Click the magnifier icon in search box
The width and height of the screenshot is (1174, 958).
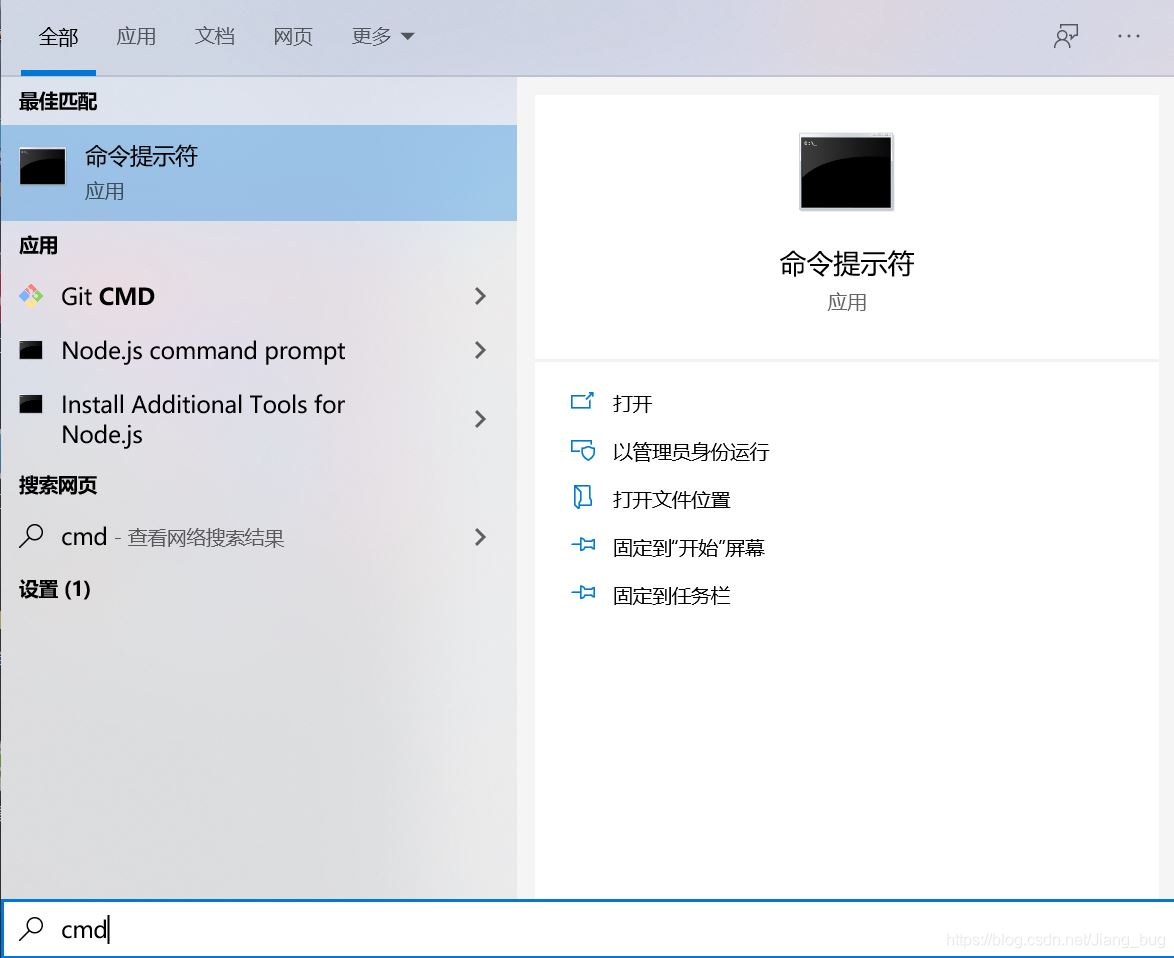tap(32, 930)
